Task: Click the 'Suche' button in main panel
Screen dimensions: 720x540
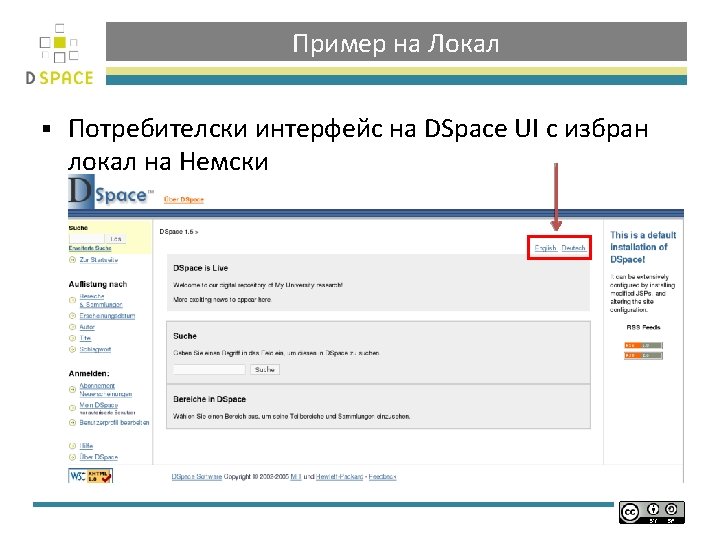Action: (265, 369)
